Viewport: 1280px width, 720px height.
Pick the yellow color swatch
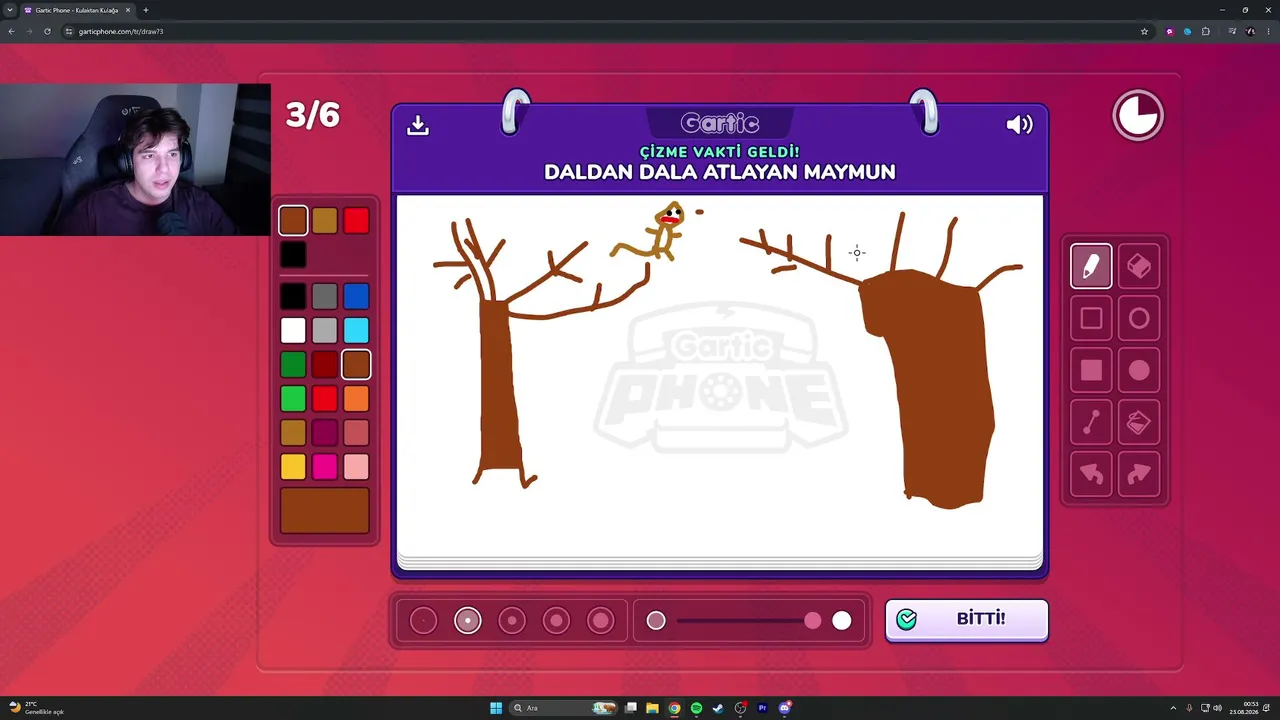[x=293, y=466]
